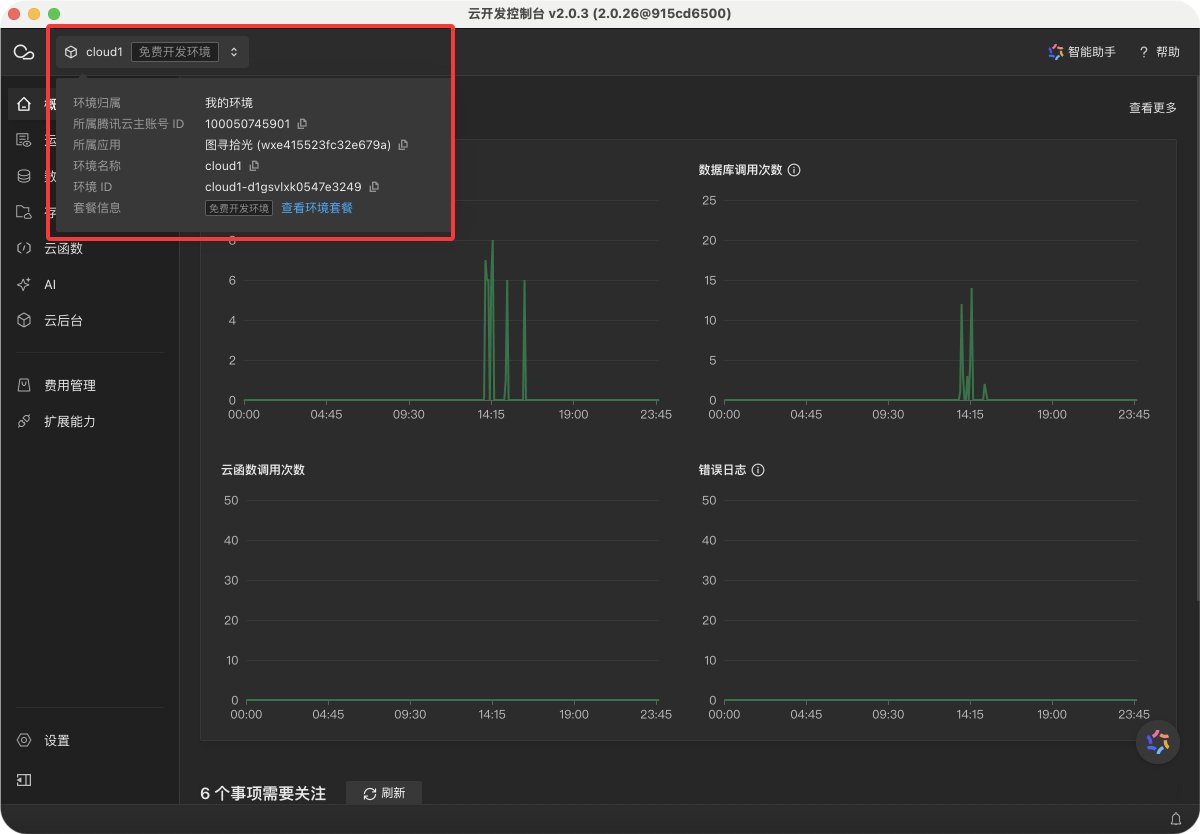Copy environment ID cloud1-d1gsvlxk0547e3249
The height and width of the screenshot is (834, 1200).
374,187
